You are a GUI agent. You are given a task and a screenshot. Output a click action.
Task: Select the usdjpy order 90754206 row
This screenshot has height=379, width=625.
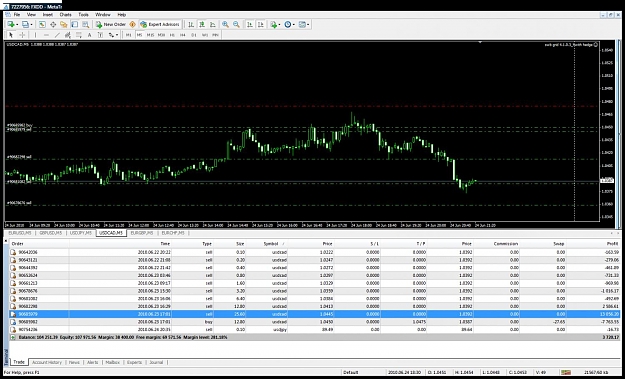[315, 330]
